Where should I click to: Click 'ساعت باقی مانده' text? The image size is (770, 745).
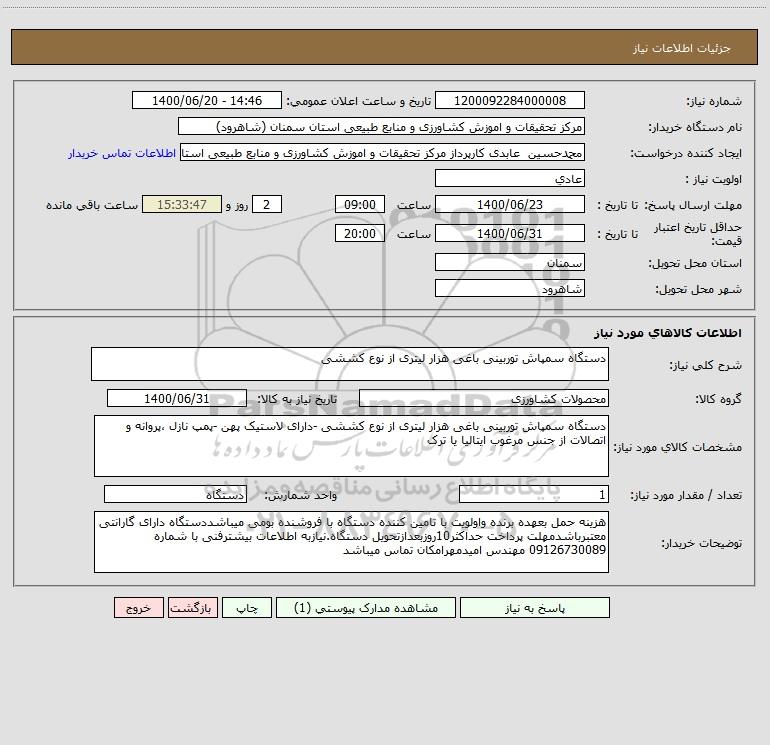92,205
